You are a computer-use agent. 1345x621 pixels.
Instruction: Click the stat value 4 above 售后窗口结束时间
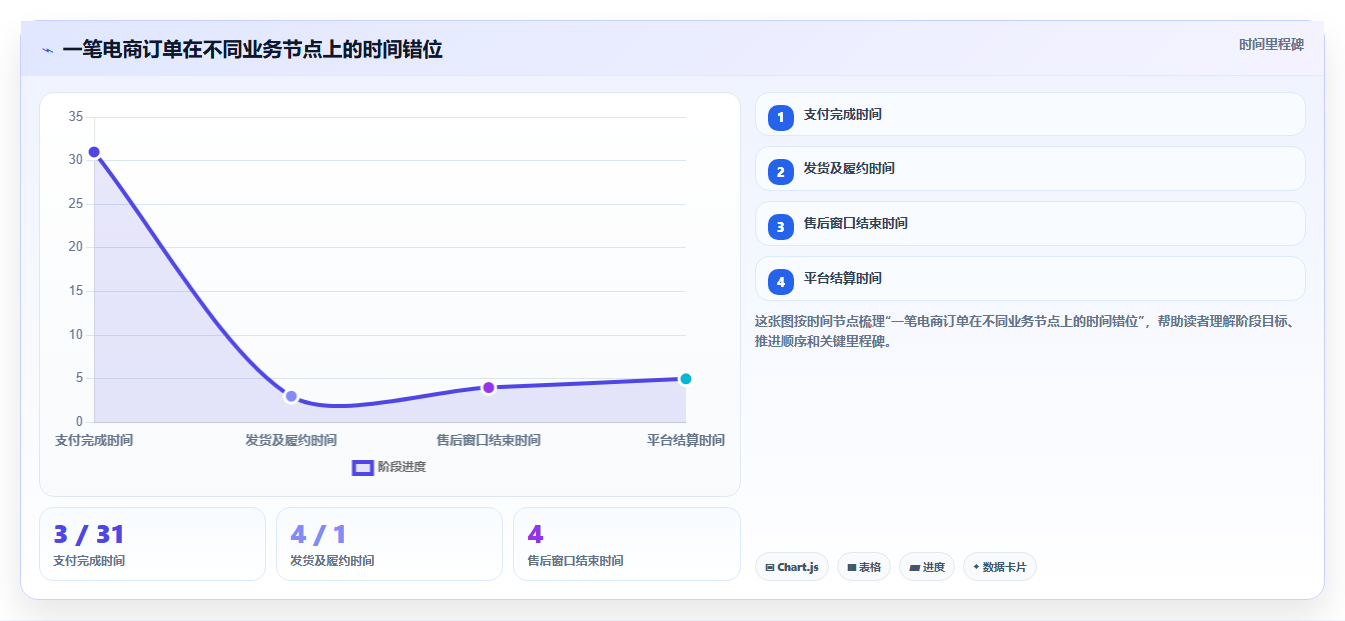(x=535, y=535)
